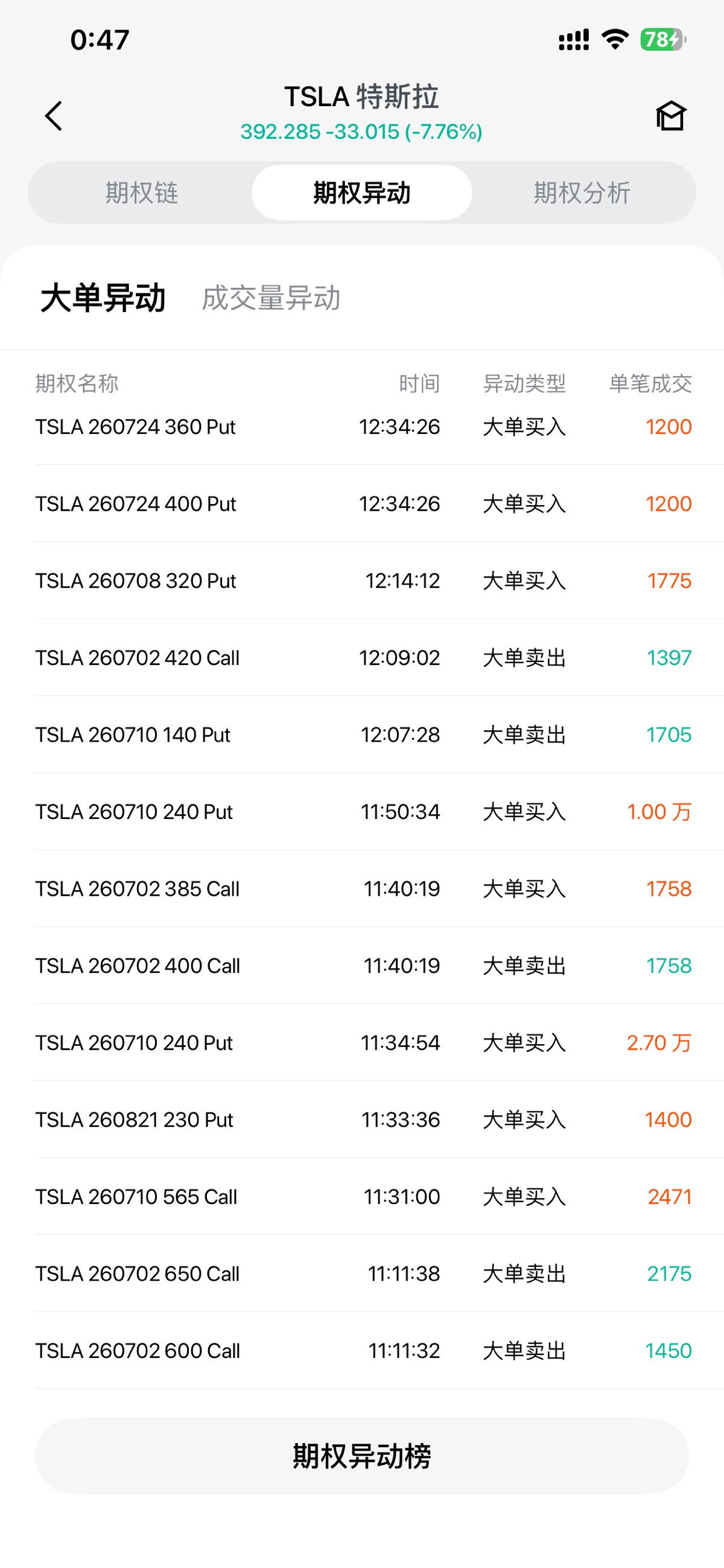724x1568 pixels.
Task: Open the TSLA 260710 565 Call row
Action: (x=363, y=1197)
